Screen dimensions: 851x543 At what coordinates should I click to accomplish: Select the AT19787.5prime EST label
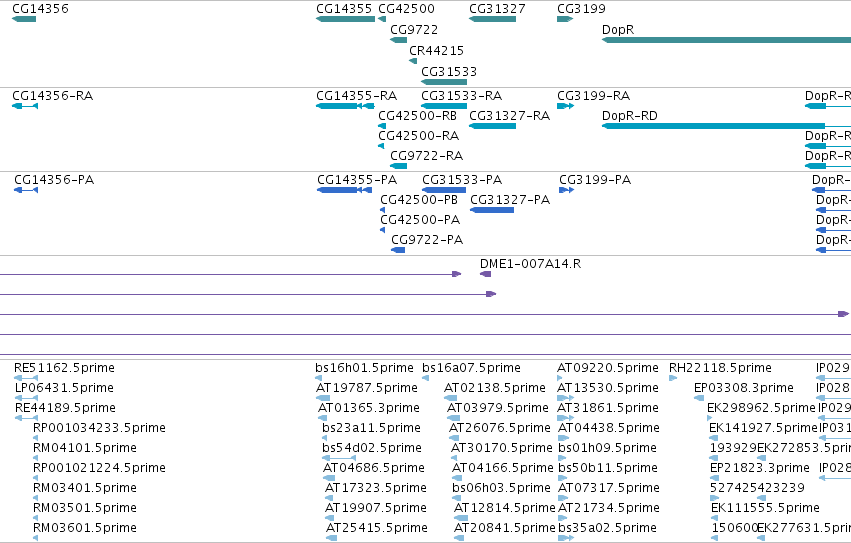[x=367, y=388]
